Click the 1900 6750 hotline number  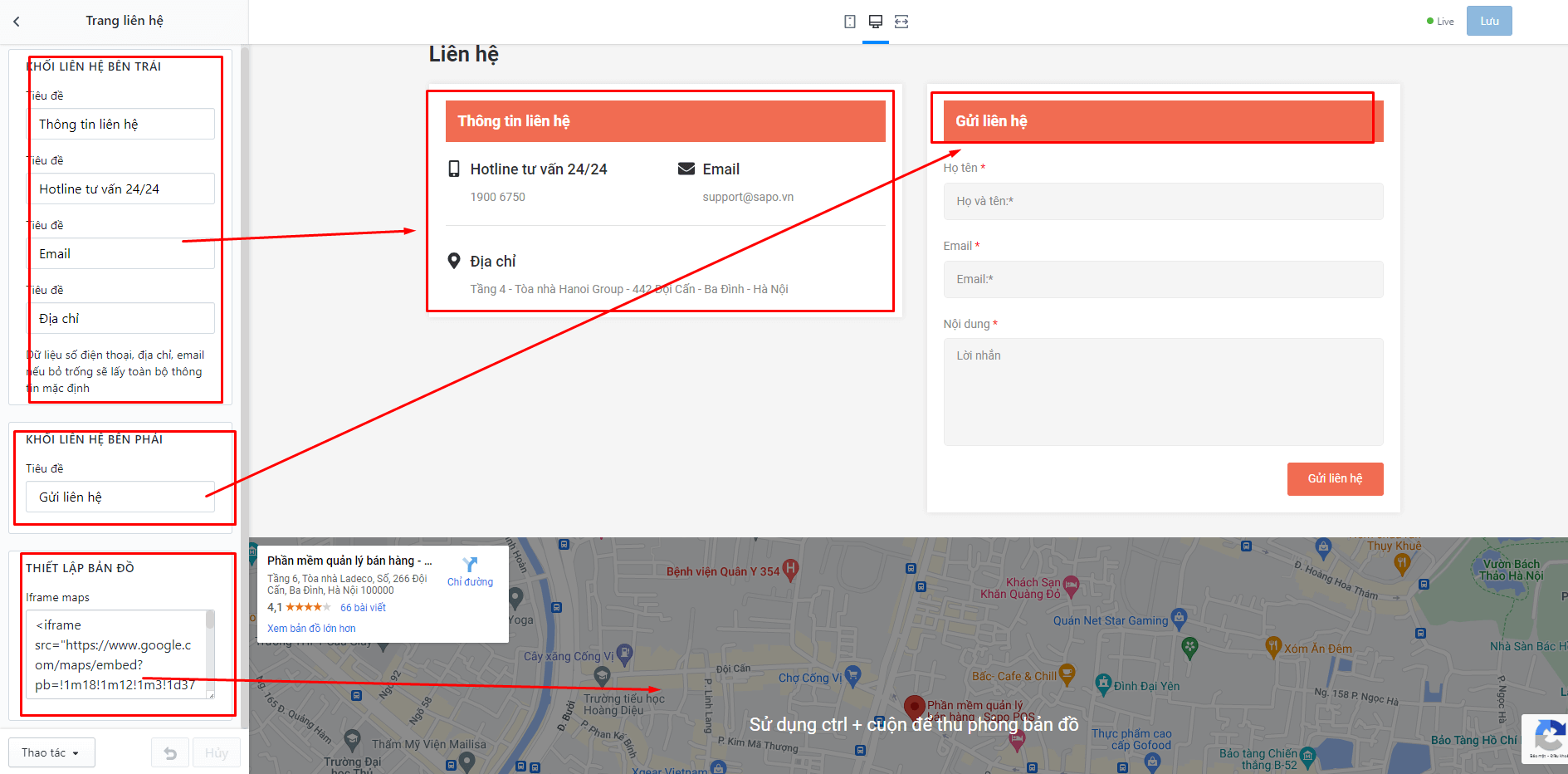pyautogui.click(x=497, y=197)
